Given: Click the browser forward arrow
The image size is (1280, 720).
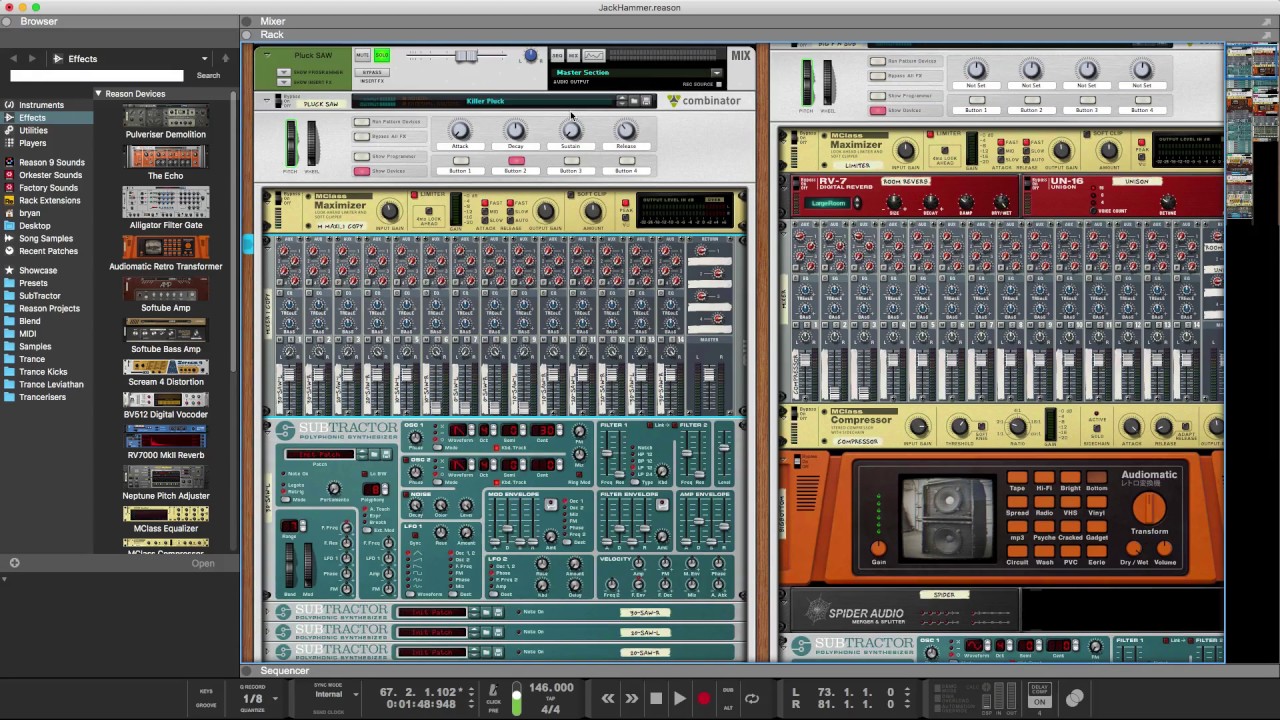Looking at the screenshot, I should tap(32, 59).
